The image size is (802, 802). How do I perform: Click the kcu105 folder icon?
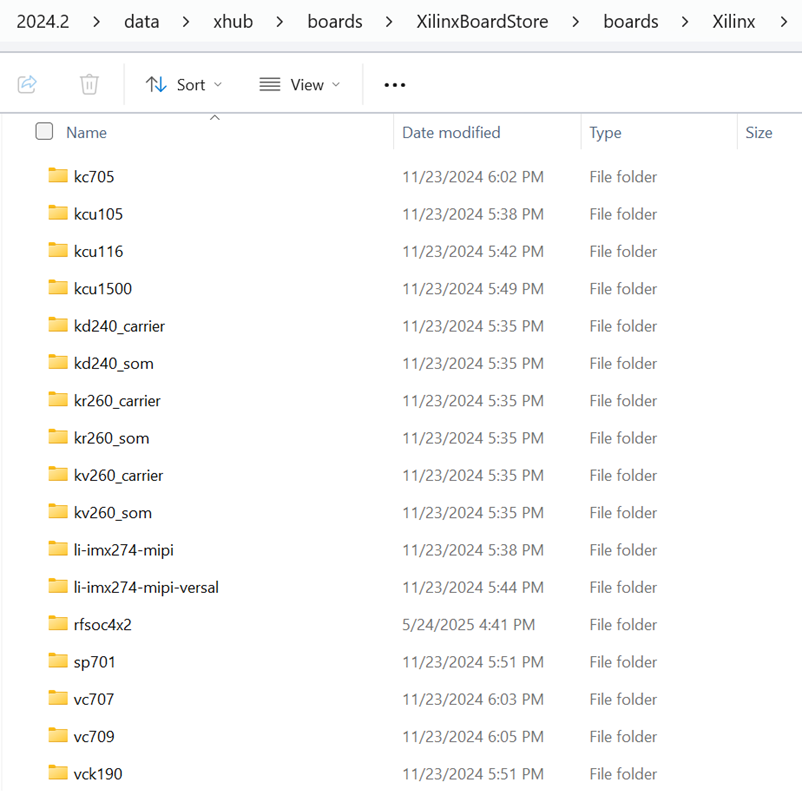tap(58, 213)
